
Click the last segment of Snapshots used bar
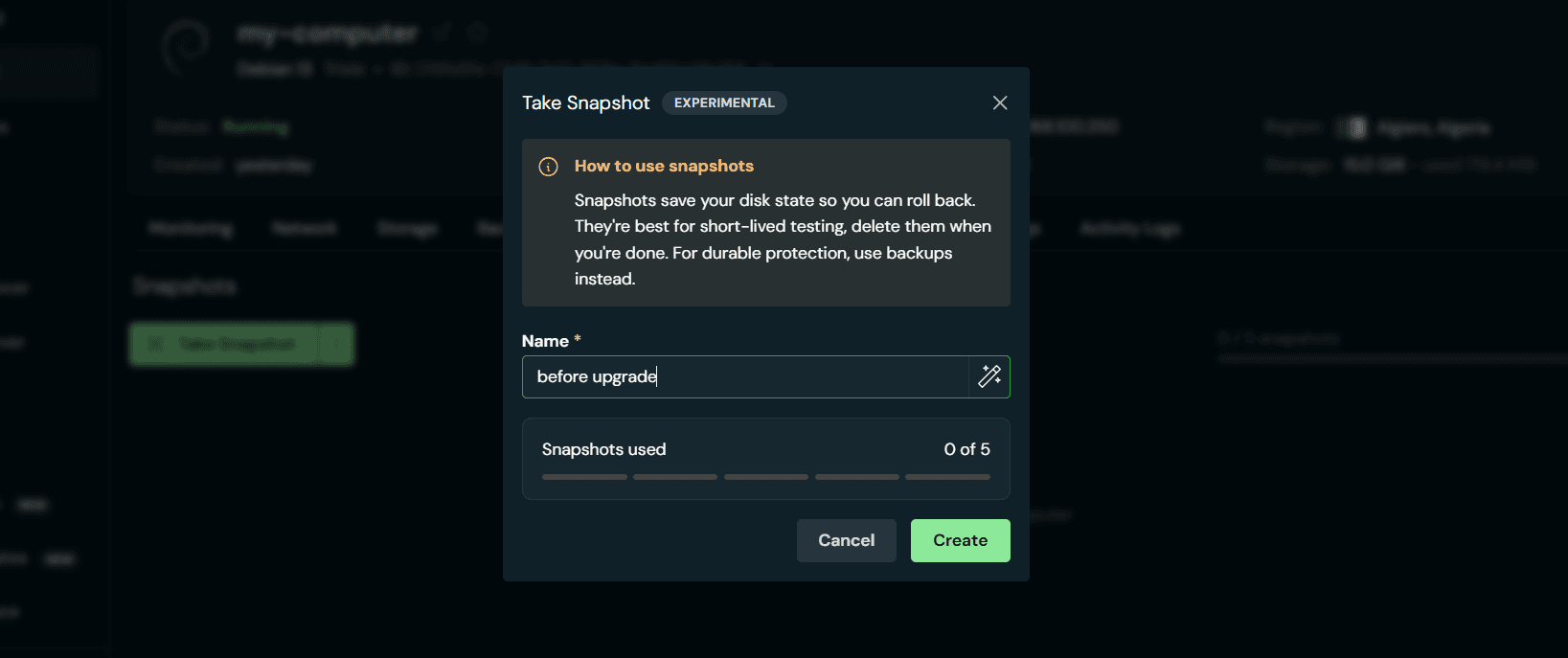tap(947, 477)
